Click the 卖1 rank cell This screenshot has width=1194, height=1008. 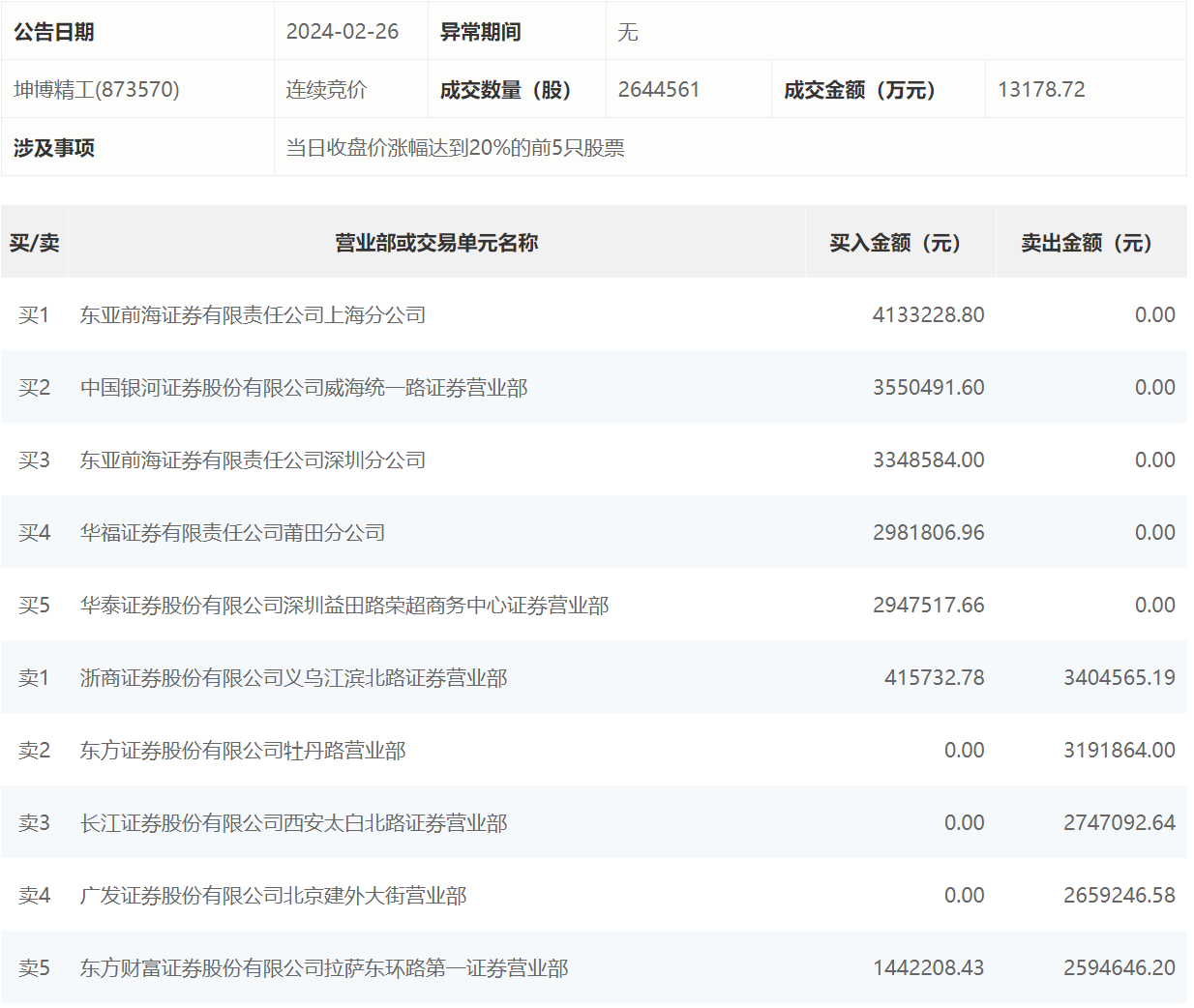click(34, 678)
